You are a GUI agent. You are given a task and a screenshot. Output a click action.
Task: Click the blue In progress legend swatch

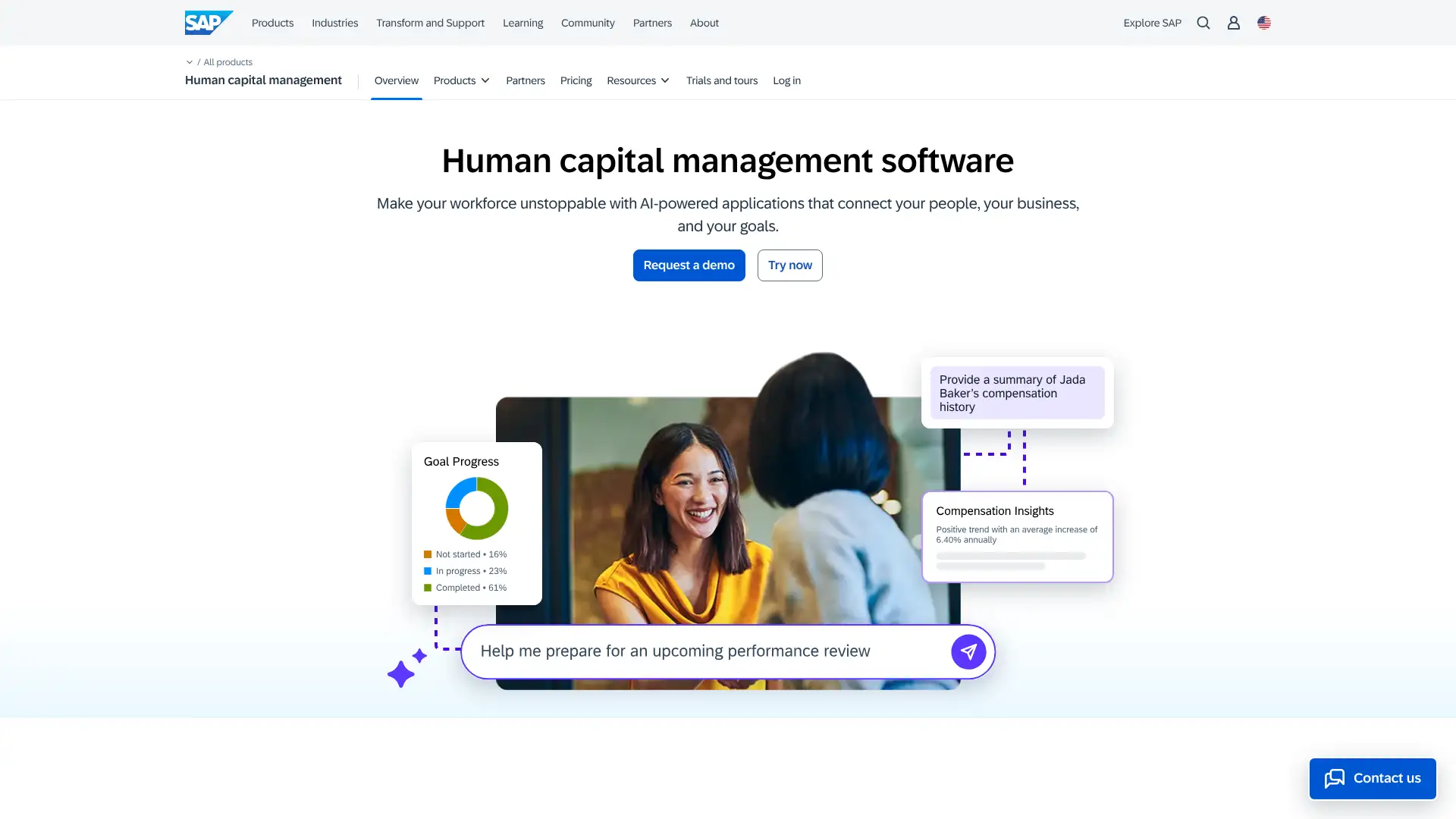(x=428, y=571)
